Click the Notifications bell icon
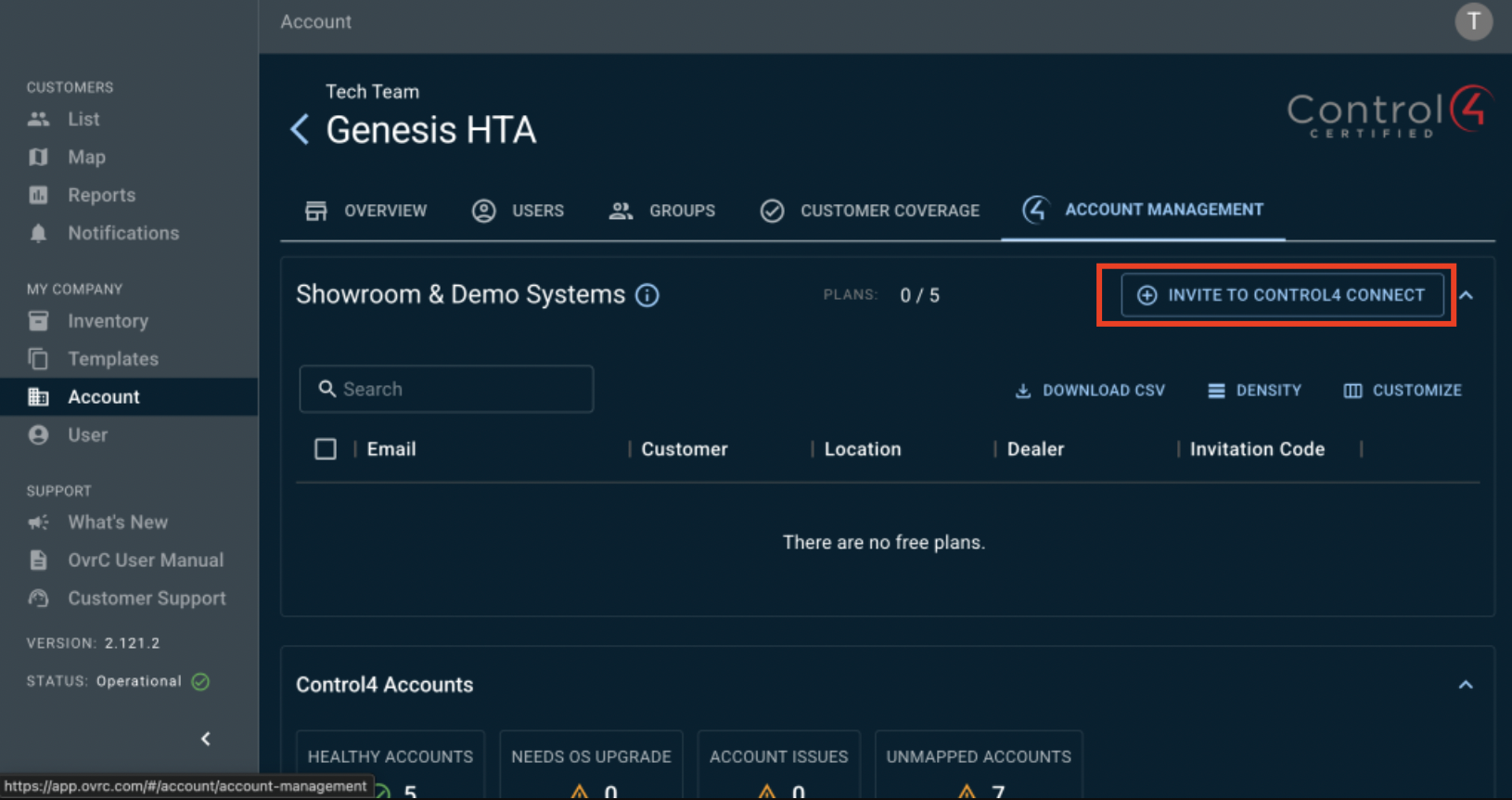The image size is (1512, 800). [38, 233]
